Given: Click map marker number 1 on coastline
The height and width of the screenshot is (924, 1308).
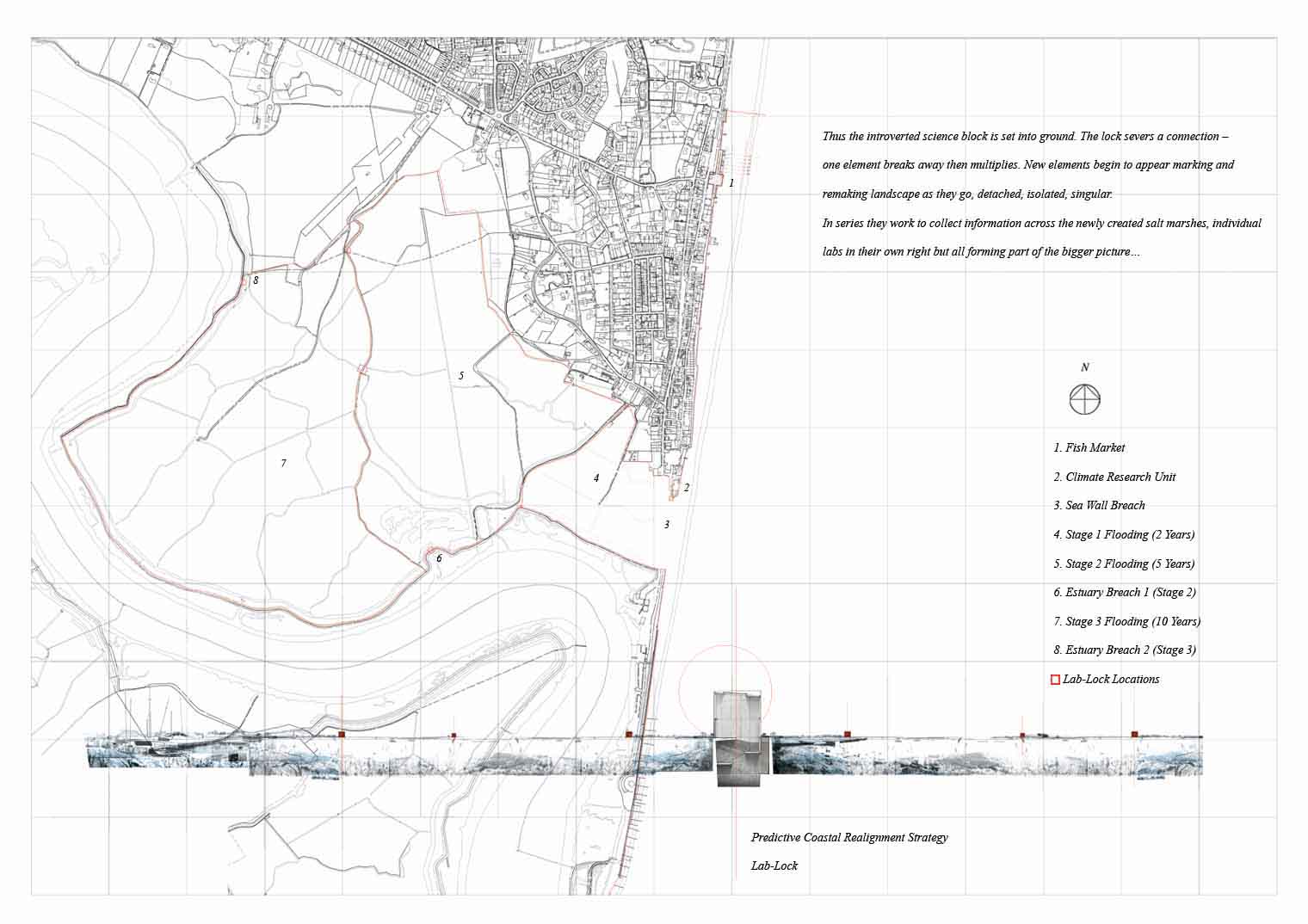Looking at the screenshot, I should pyautogui.click(x=731, y=183).
